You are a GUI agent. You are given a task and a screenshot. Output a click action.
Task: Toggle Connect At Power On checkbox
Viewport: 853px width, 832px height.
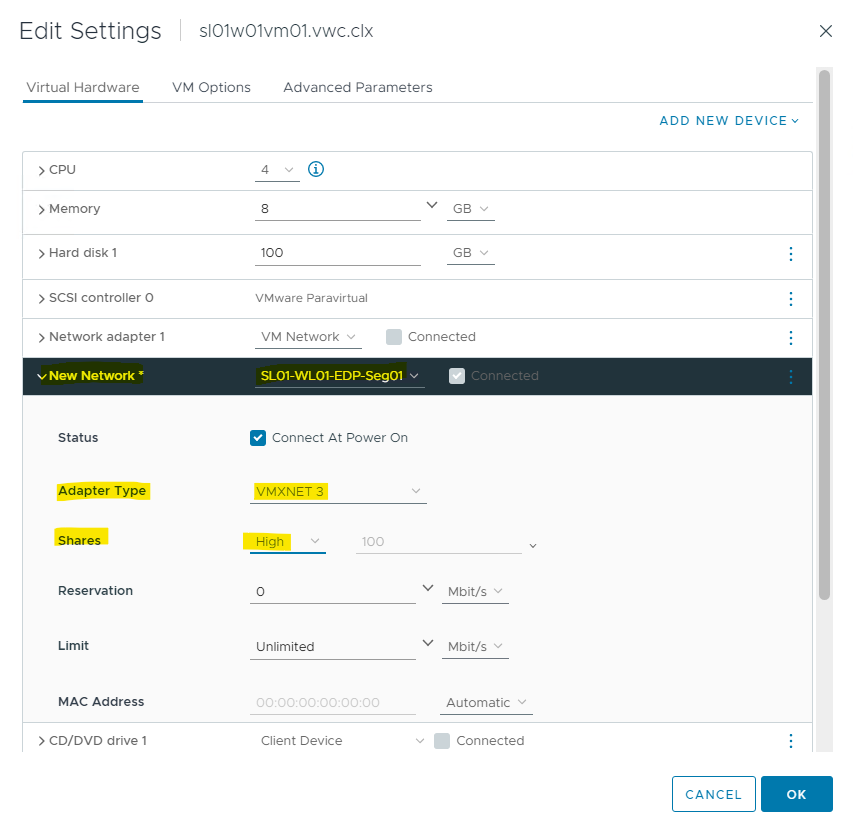coord(258,438)
